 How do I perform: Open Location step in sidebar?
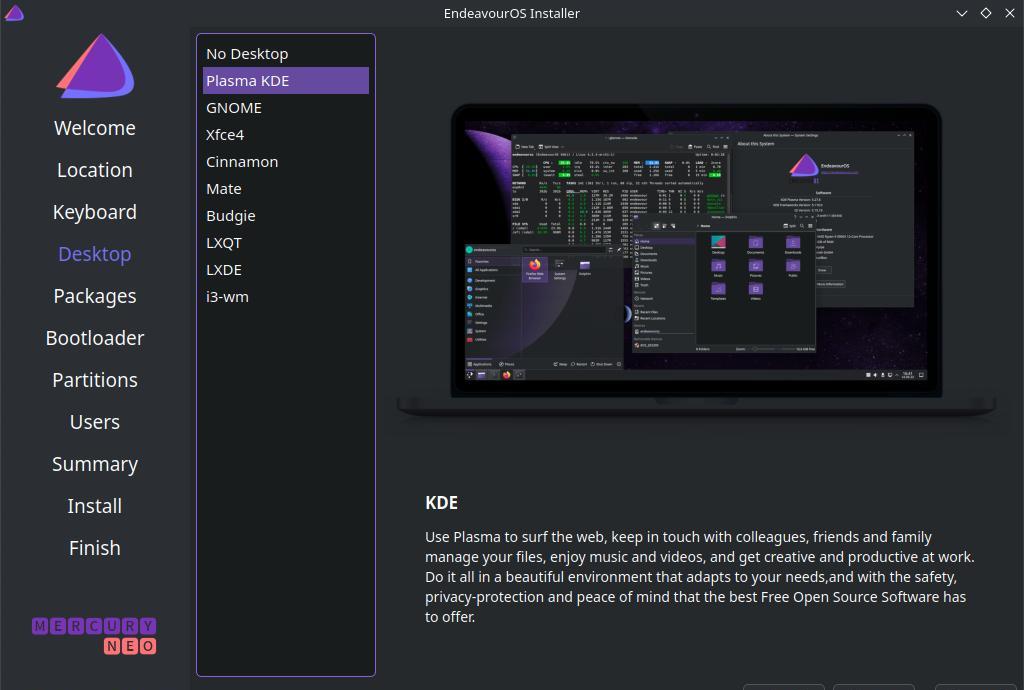coord(95,170)
